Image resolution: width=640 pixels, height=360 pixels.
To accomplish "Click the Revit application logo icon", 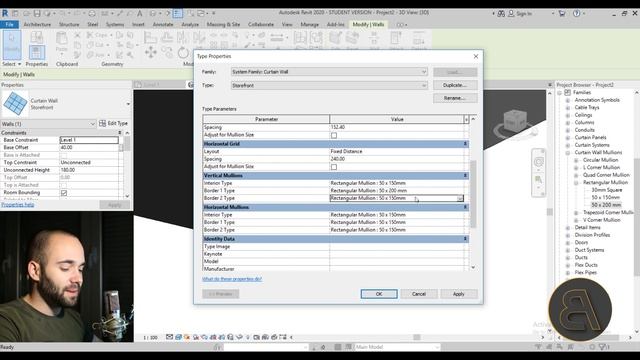I will click(5, 13).
